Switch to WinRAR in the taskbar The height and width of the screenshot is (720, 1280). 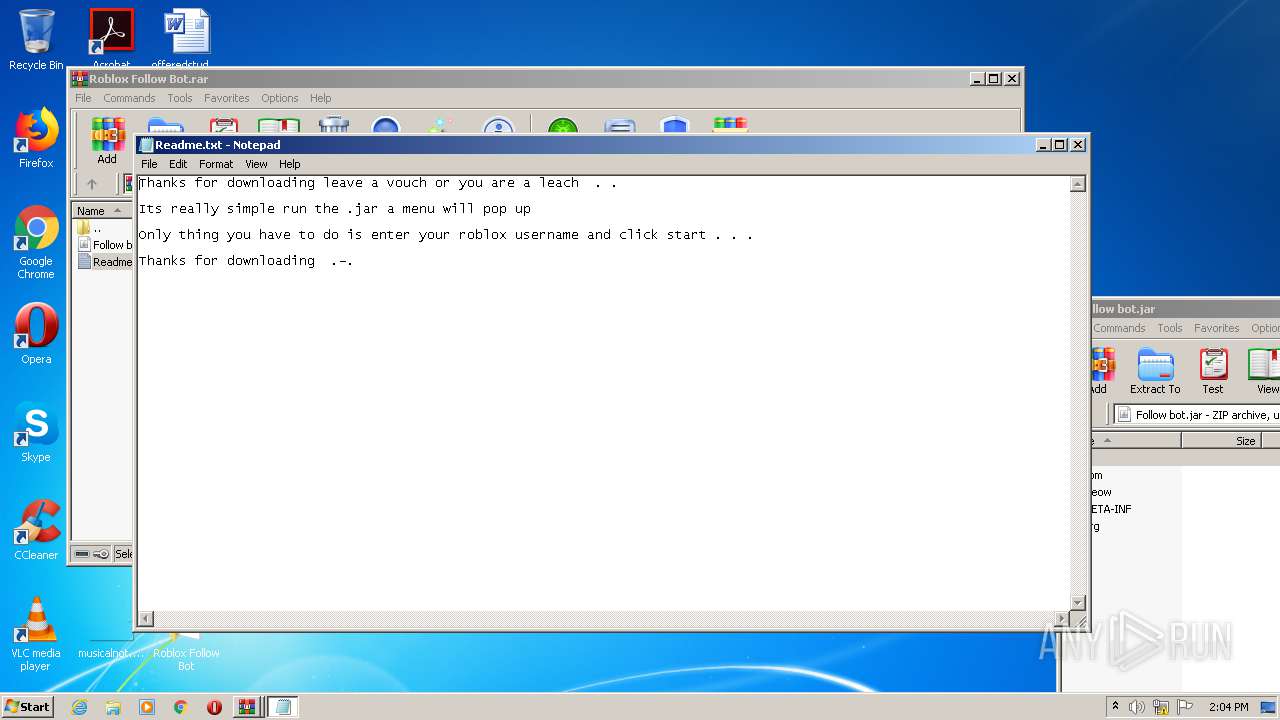(x=247, y=707)
